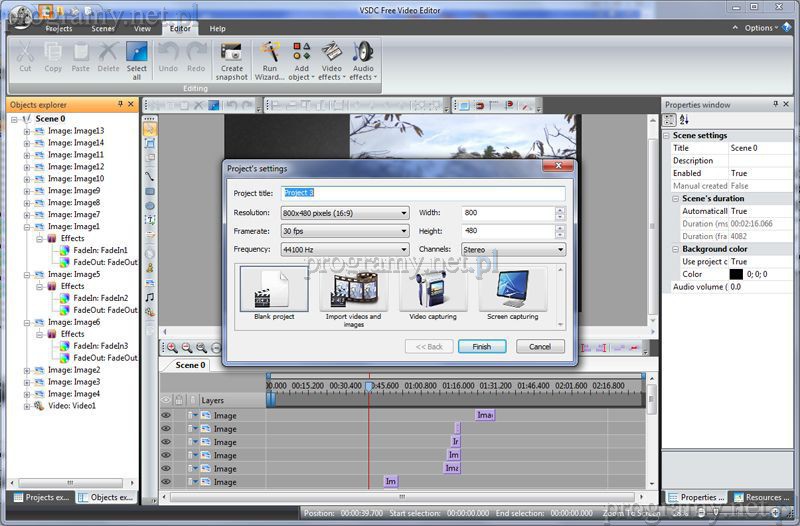Toggle visibility of the first Image layer

(166, 415)
